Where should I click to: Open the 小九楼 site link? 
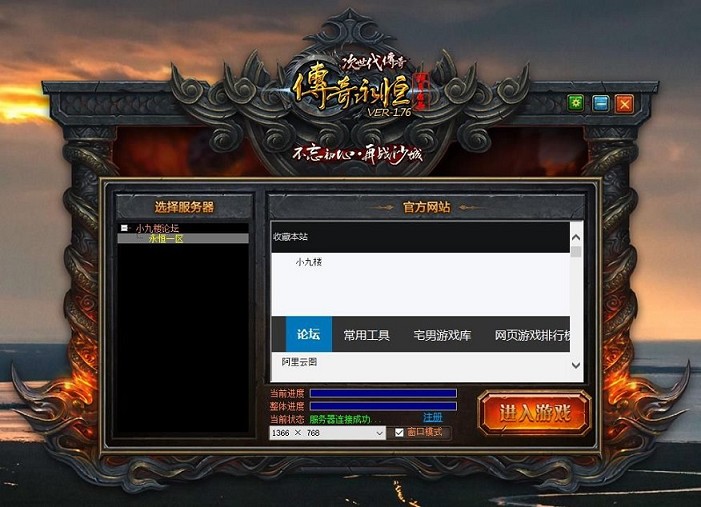(x=308, y=262)
